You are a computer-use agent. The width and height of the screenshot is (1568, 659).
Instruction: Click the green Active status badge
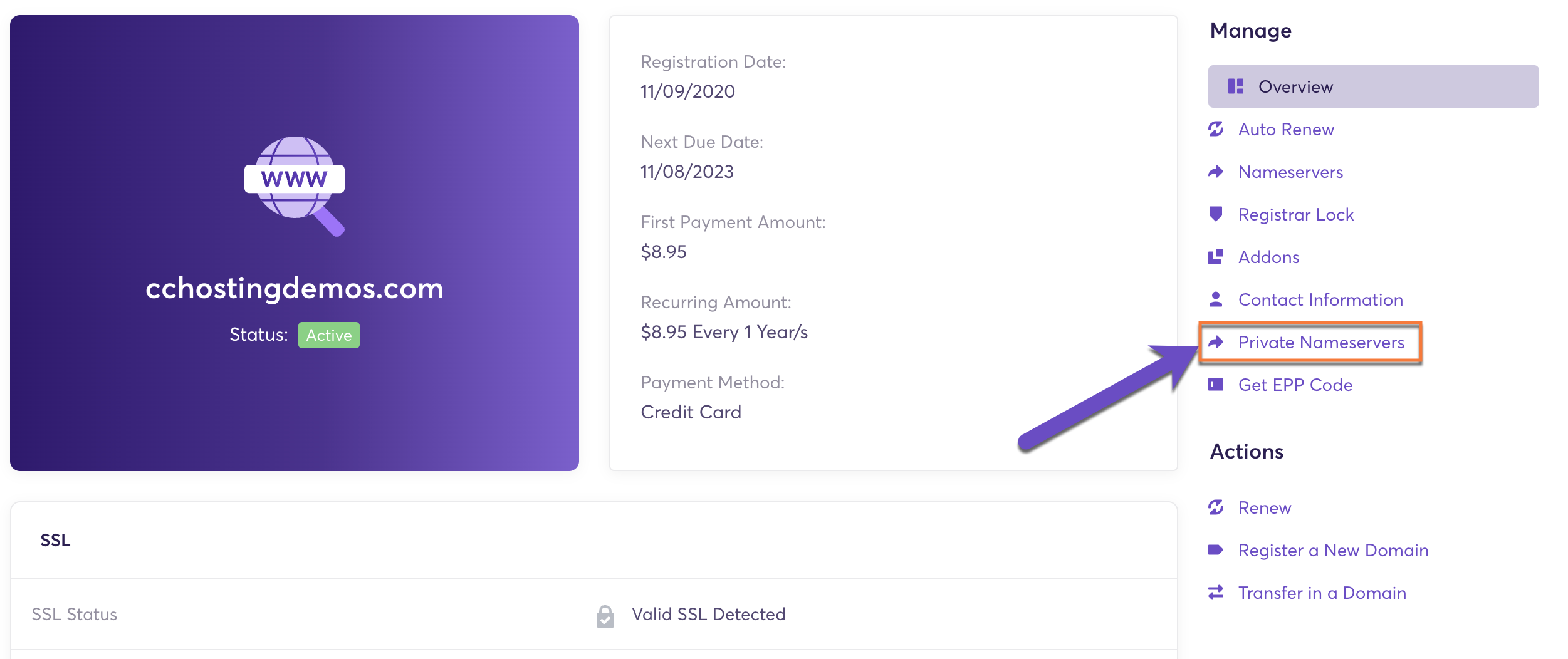328,335
